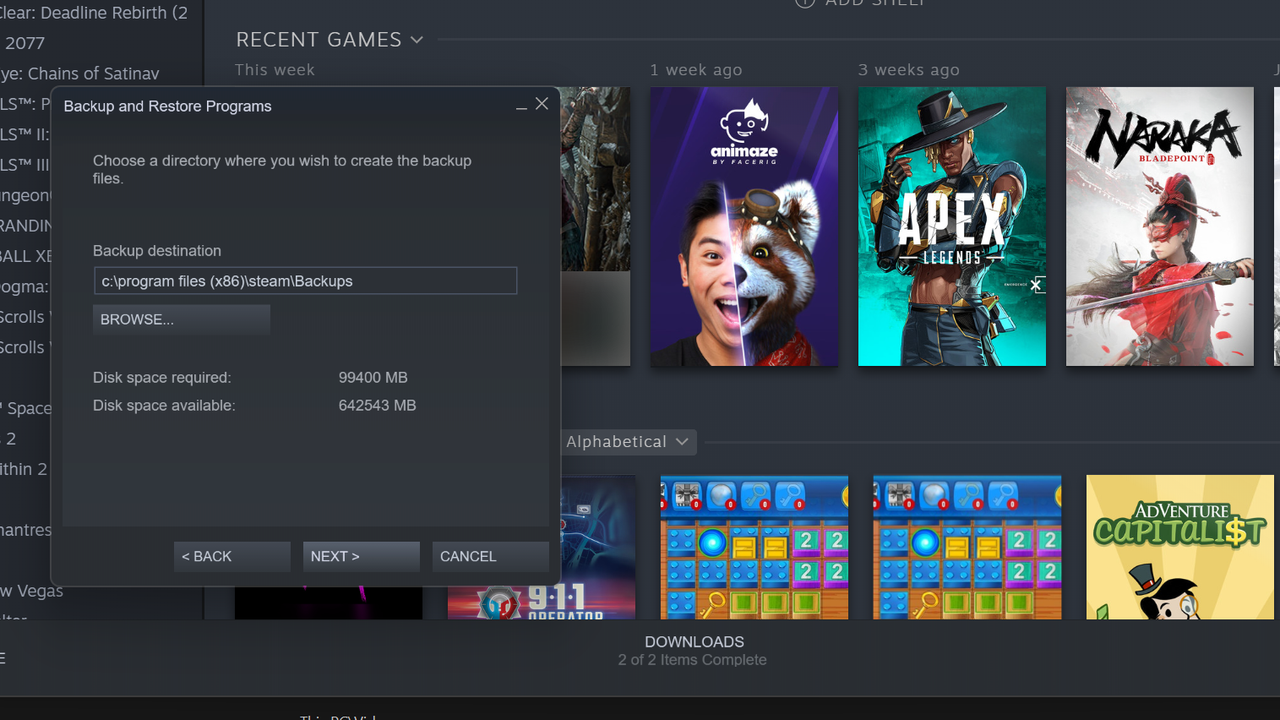Click the '99400 MB' disk space required value
This screenshot has height=720, width=1280.
tap(373, 377)
